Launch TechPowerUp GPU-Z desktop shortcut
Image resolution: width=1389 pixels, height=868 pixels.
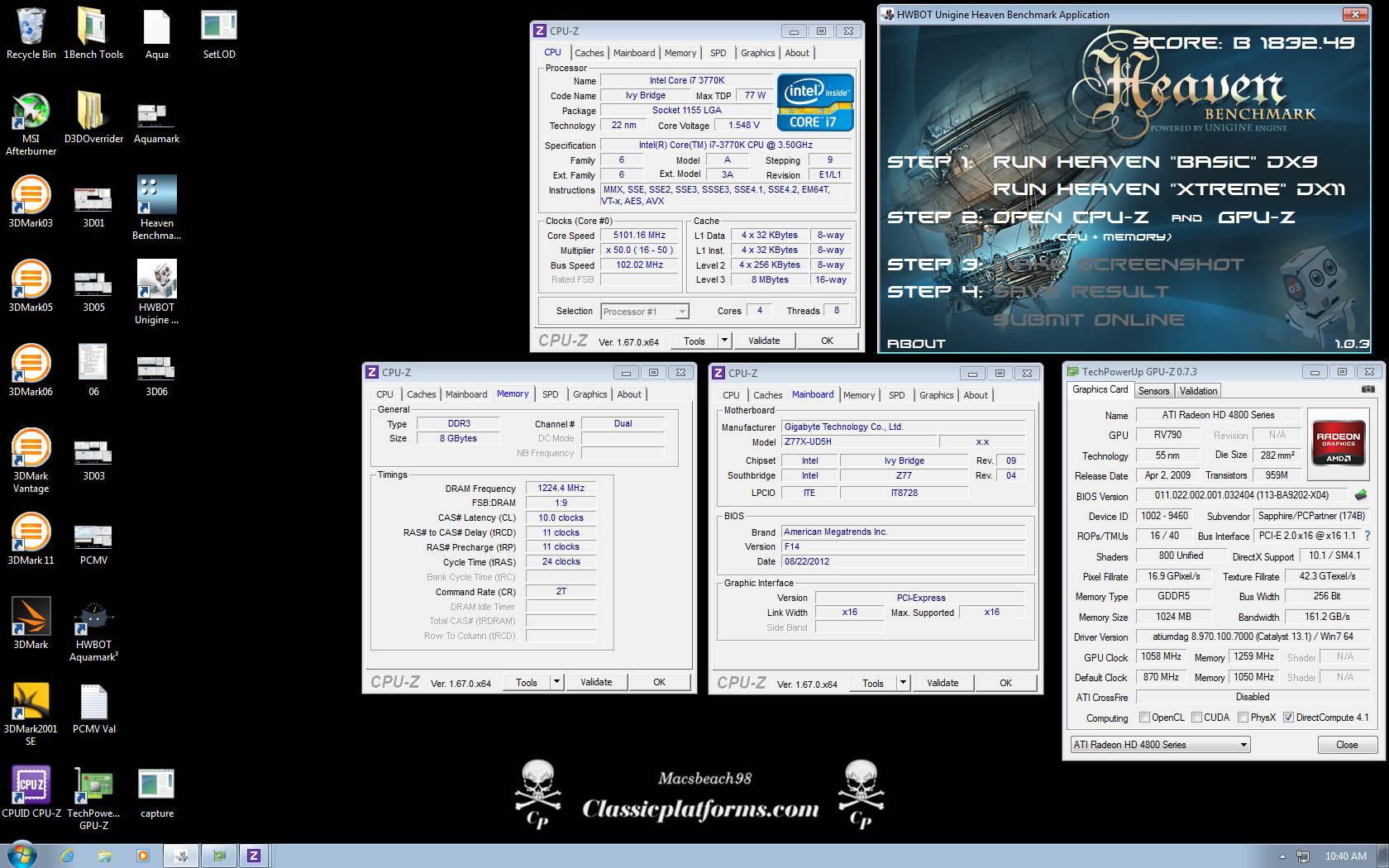[x=93, y=798]
